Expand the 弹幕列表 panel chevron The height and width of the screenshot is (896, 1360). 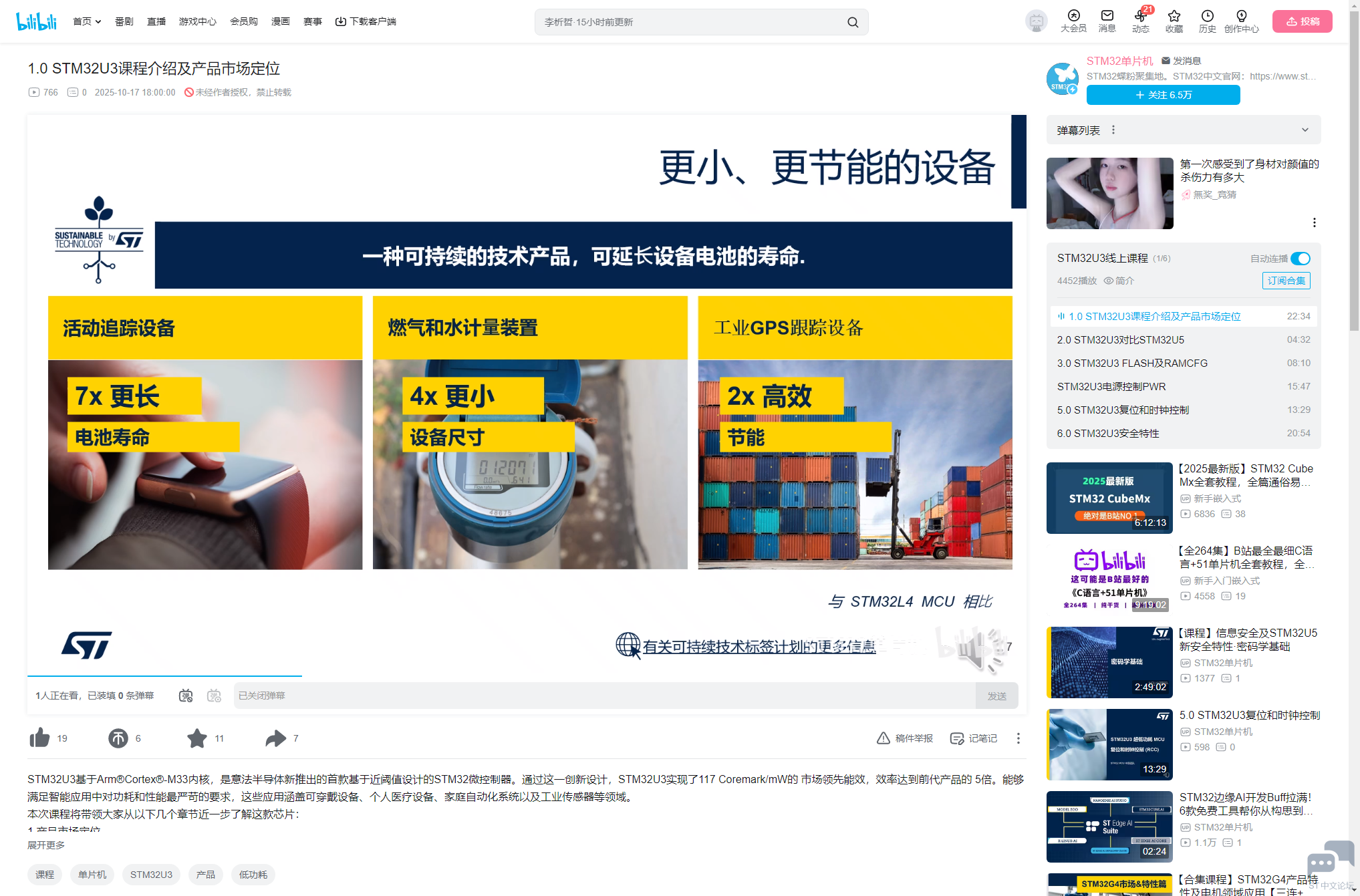tap(1305, 130)
